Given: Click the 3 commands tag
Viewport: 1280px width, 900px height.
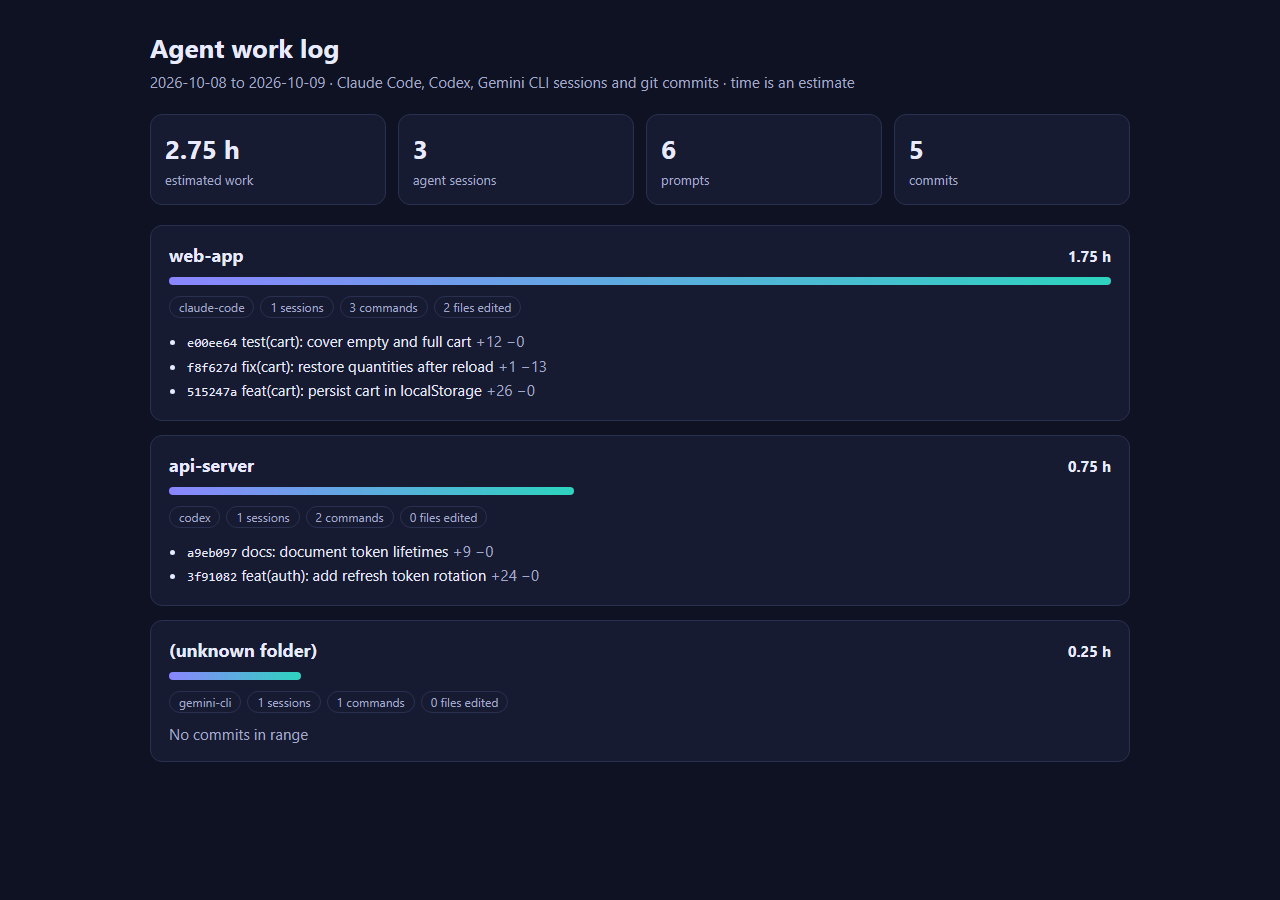Looking at the screenshot, I should click(x=384, y=308).
